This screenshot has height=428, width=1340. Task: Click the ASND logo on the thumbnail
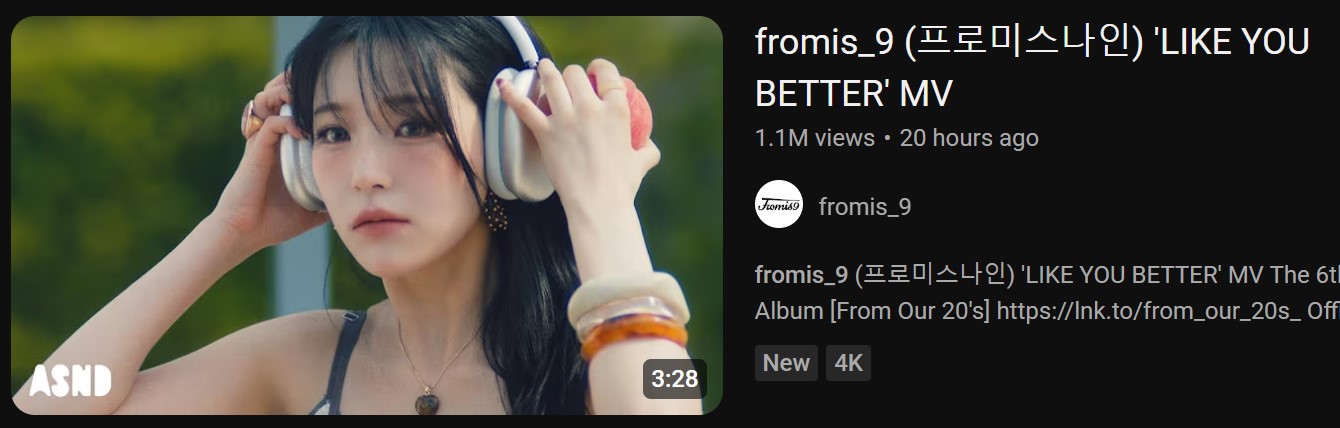click(x=70, y=380)
